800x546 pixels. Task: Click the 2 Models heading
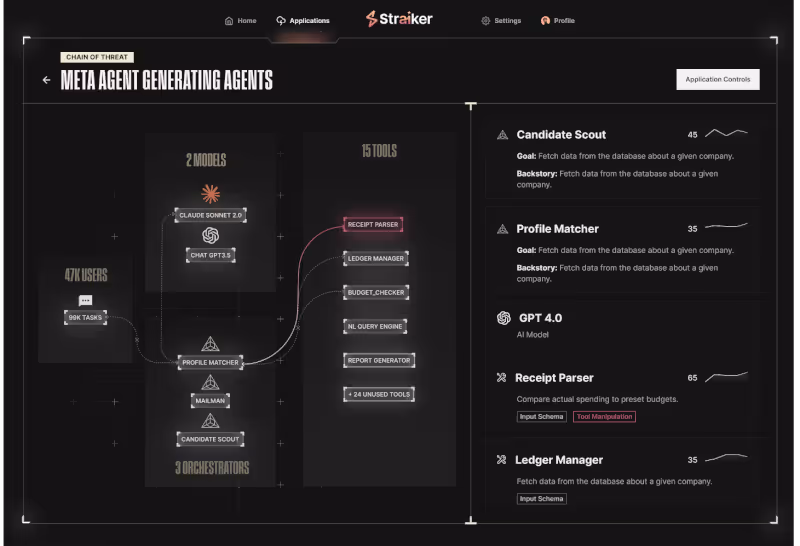click(206, 160)
